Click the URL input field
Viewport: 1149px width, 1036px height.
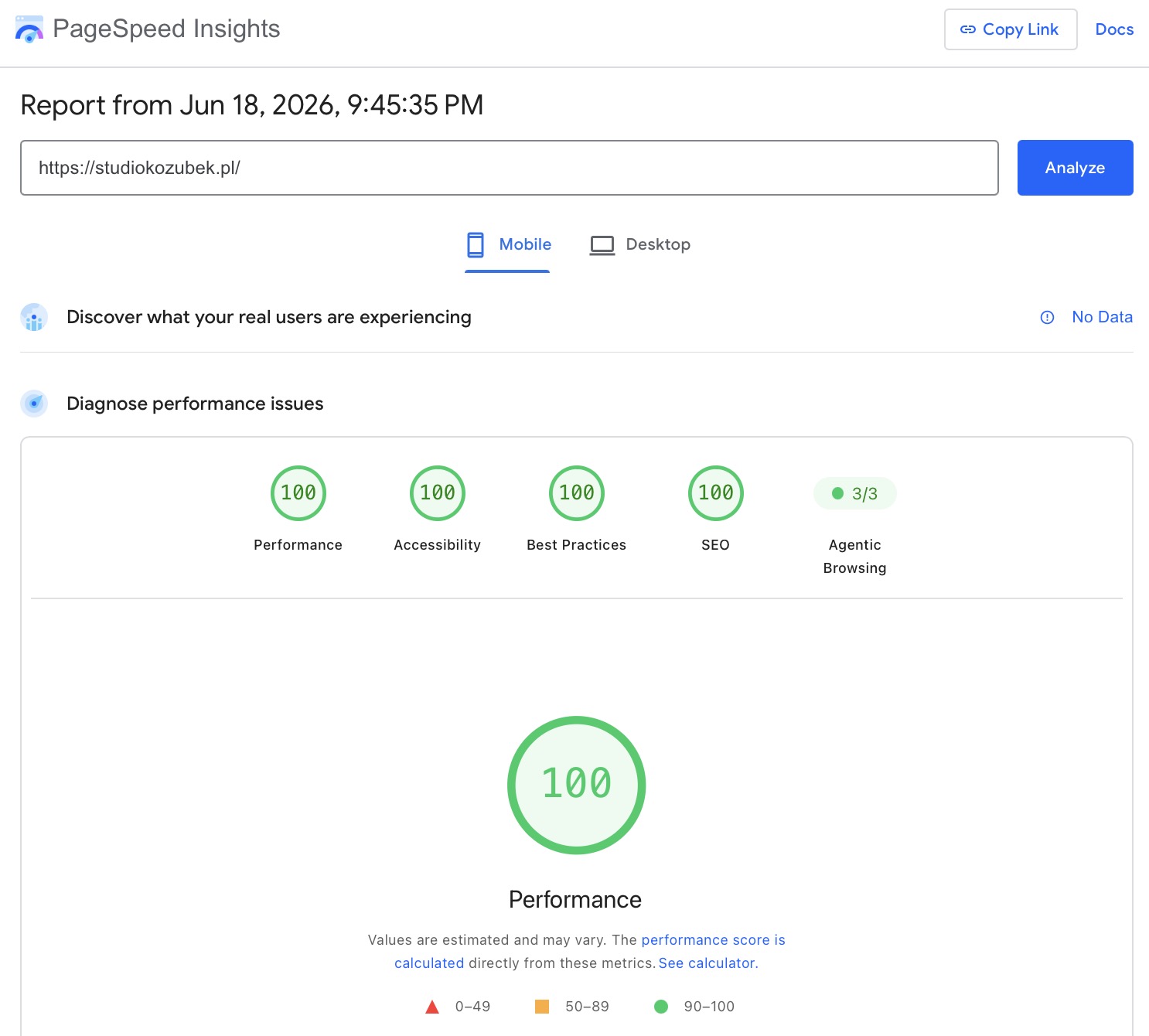point(510,168)
